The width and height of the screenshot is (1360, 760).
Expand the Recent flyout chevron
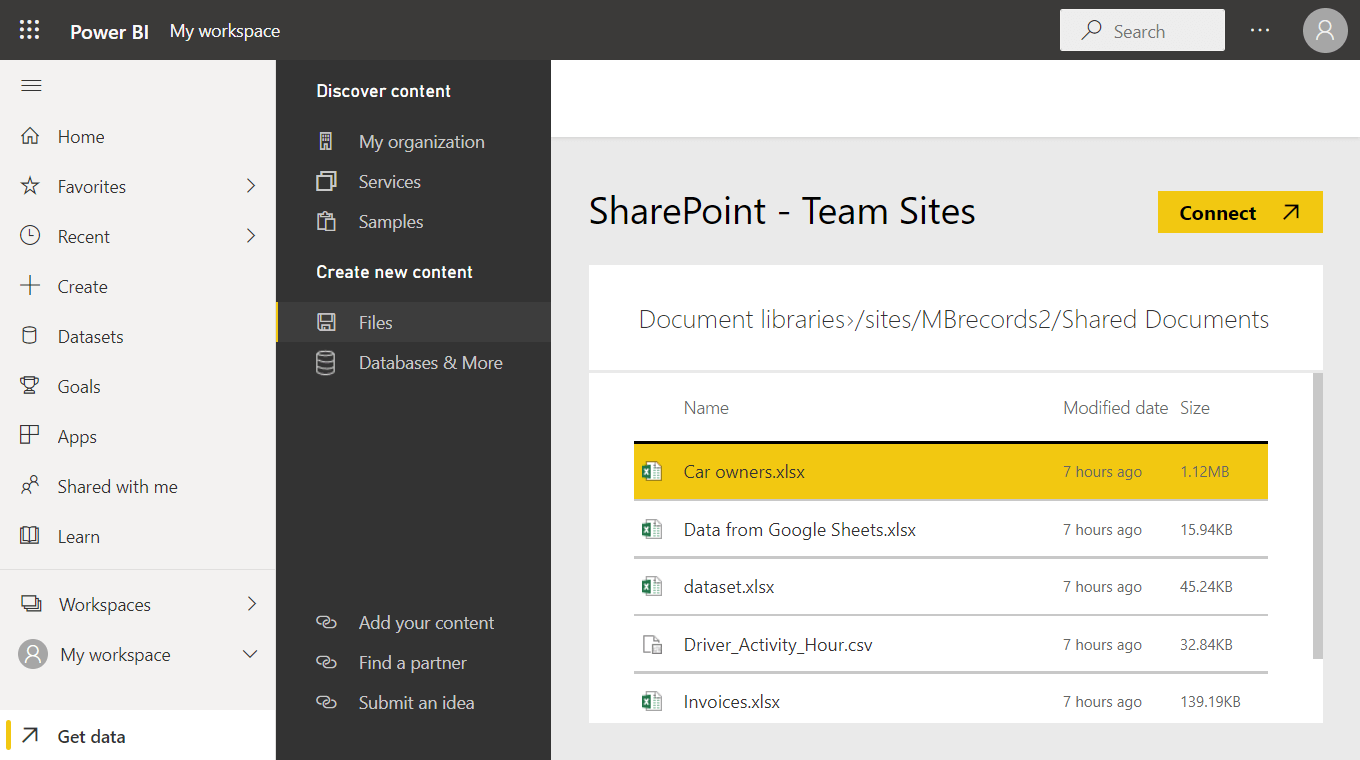[x=251, y=236]
